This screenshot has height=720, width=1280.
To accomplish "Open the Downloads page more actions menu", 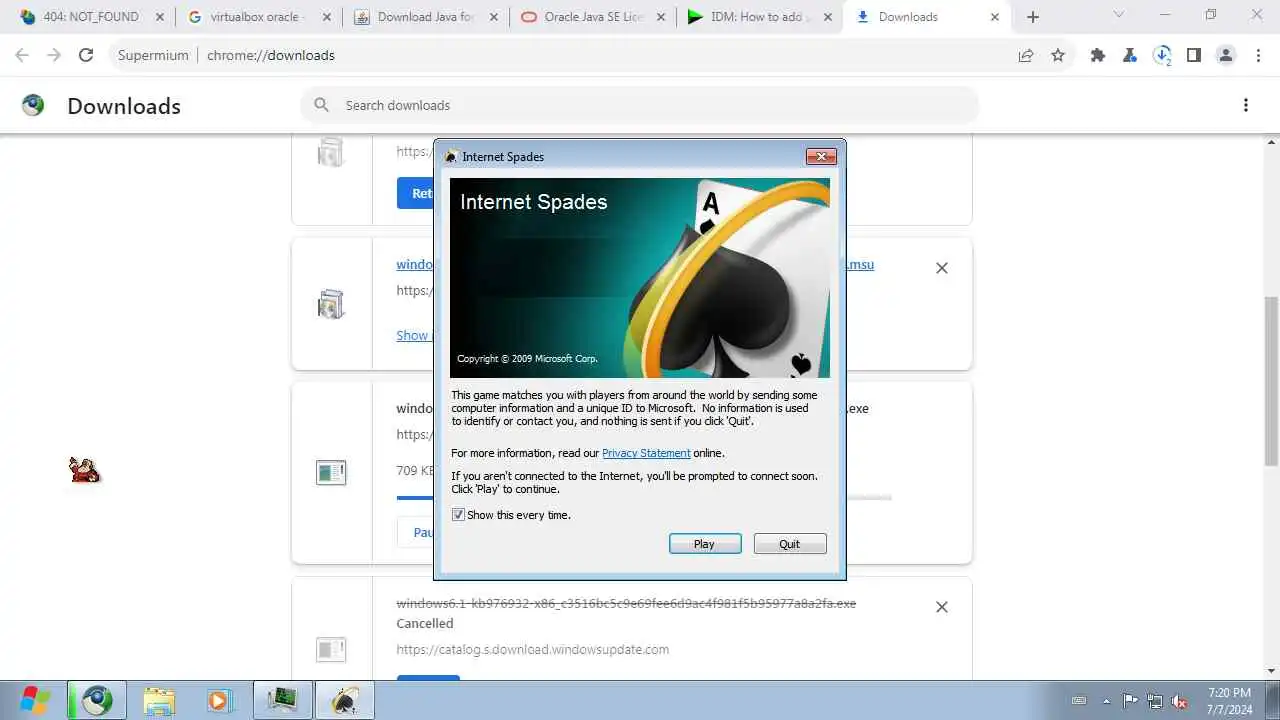I will pos(1246,105).
